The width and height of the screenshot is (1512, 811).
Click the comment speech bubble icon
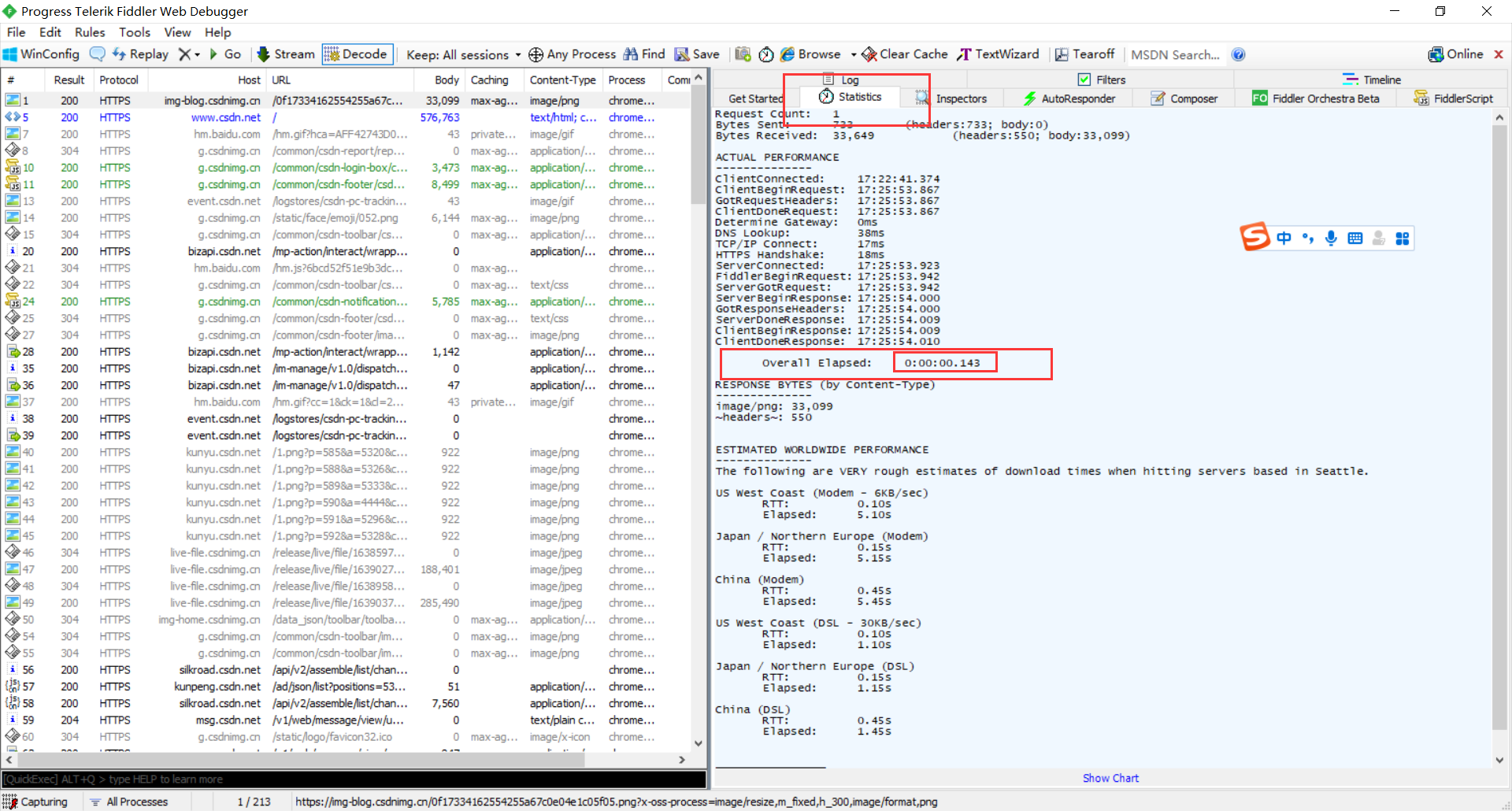pos(98,54)
